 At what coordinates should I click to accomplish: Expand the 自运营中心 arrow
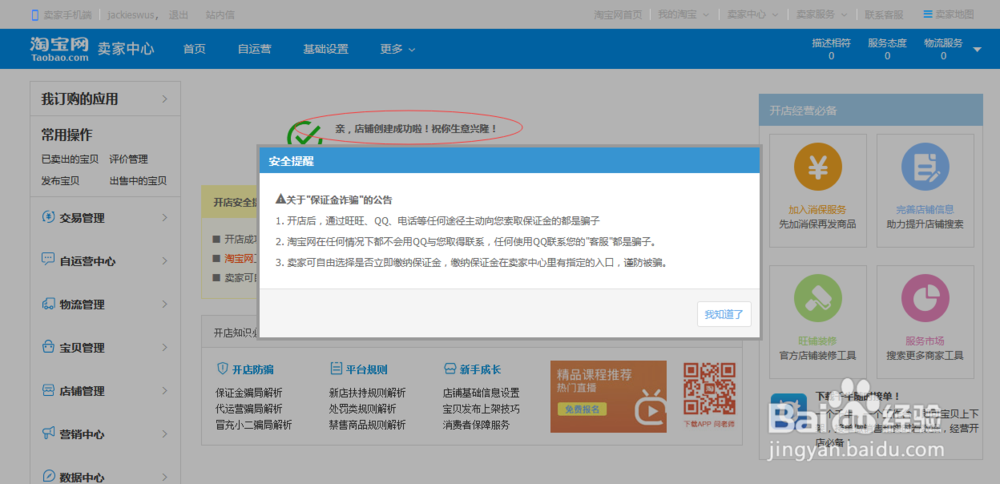[x=165, y=260]
